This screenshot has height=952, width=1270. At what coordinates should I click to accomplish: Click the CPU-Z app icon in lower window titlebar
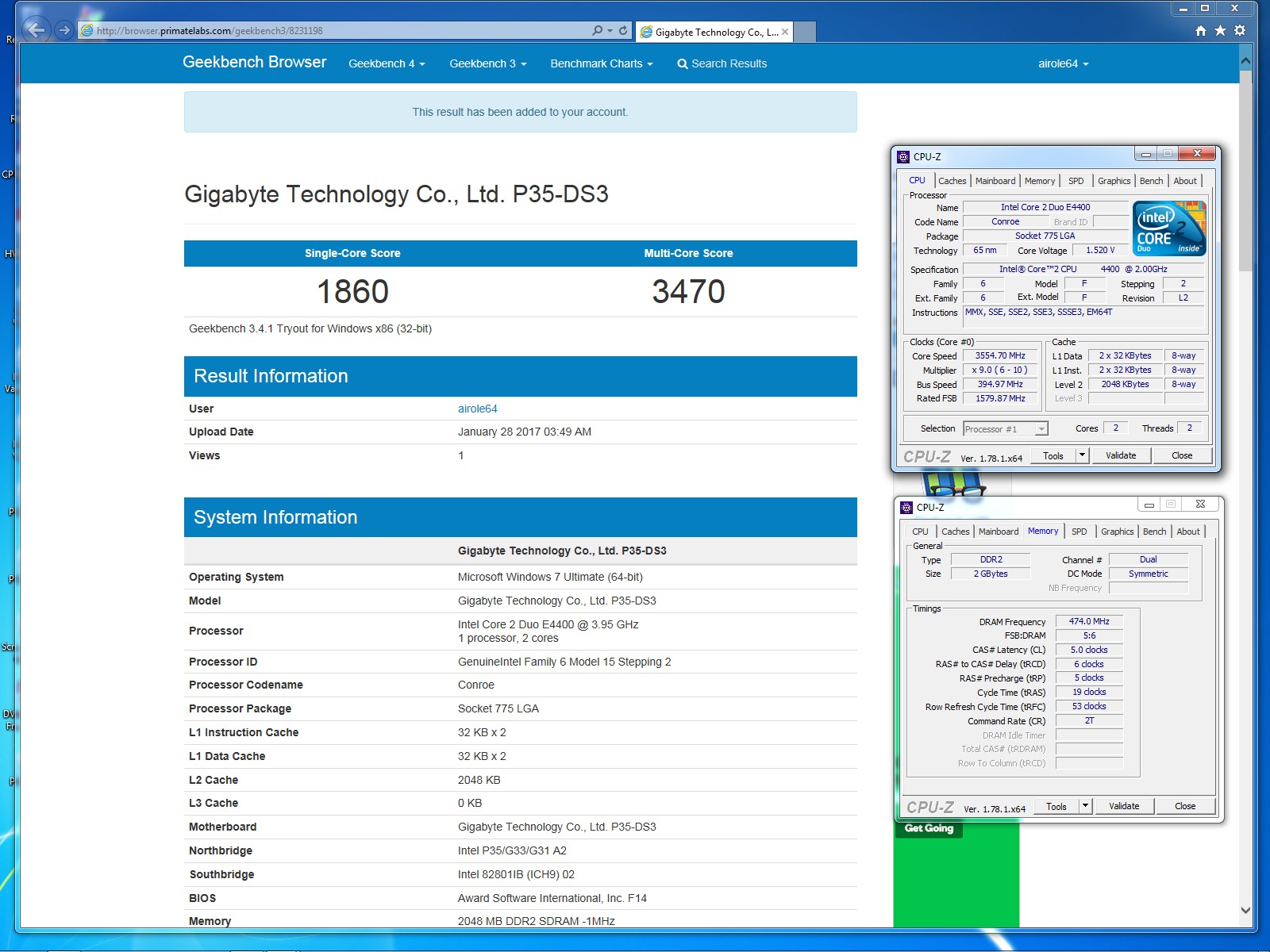coord(906,507)
